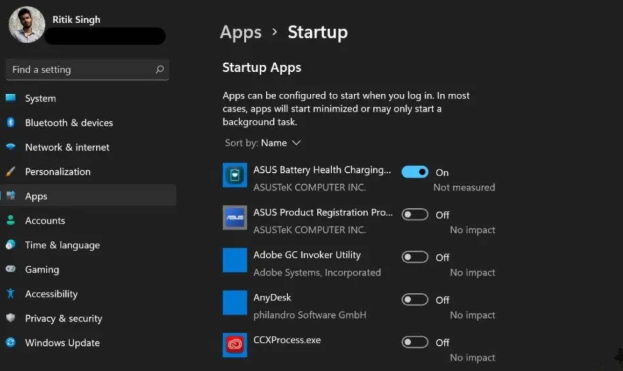Click No impact label for CCXProcess.exe

tap(472, 357)
